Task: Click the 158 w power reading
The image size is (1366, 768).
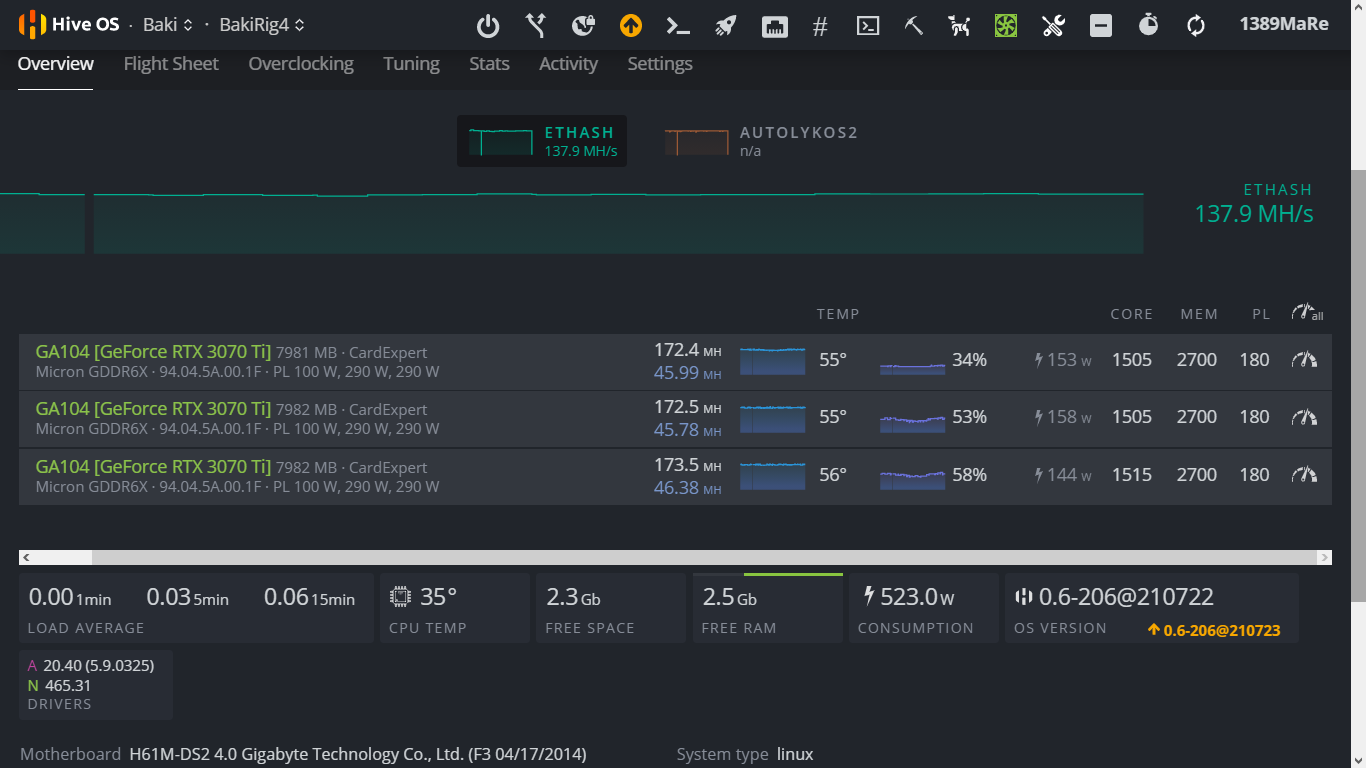Action: tap(1063, 417)
